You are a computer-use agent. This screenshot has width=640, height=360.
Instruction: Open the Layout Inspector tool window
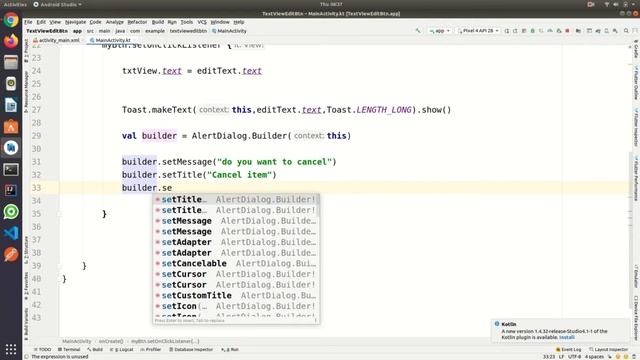pos(608,350)
